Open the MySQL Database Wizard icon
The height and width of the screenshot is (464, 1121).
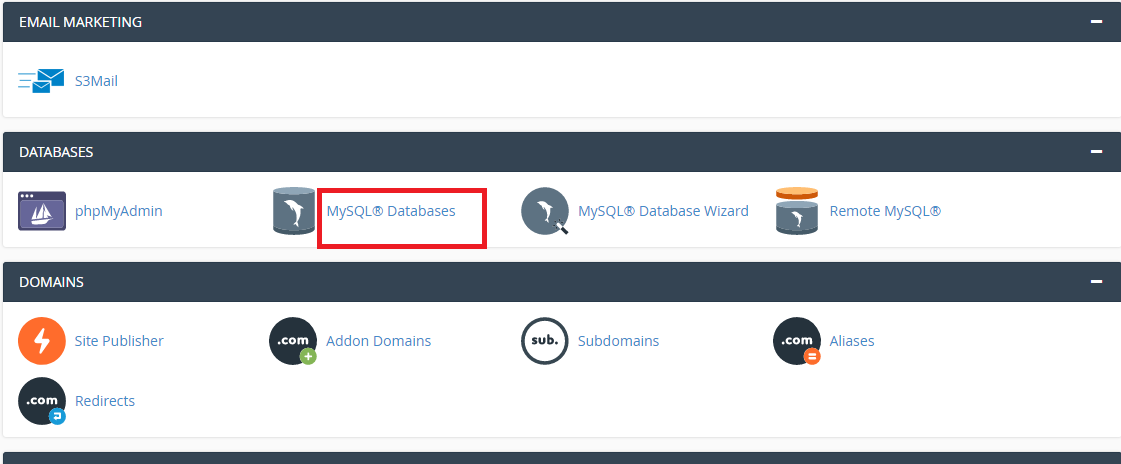545,211
